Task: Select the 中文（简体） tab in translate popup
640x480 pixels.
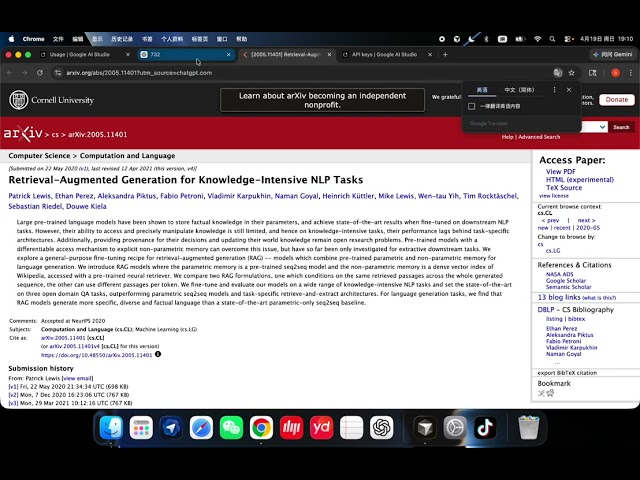Action: (x=519, y=90)
